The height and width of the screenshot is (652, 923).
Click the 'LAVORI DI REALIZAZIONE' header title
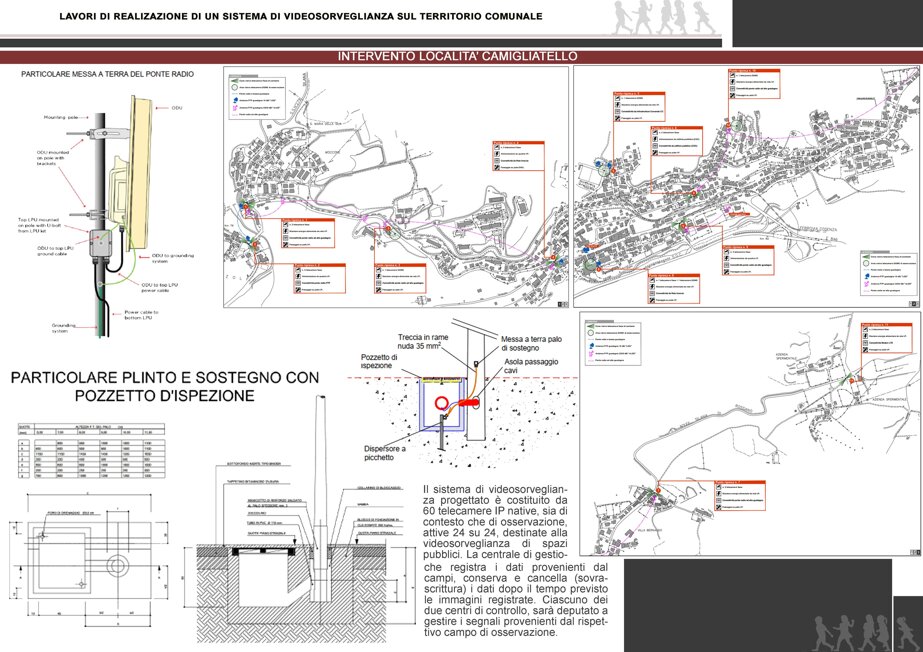click(x=301, y=16)
